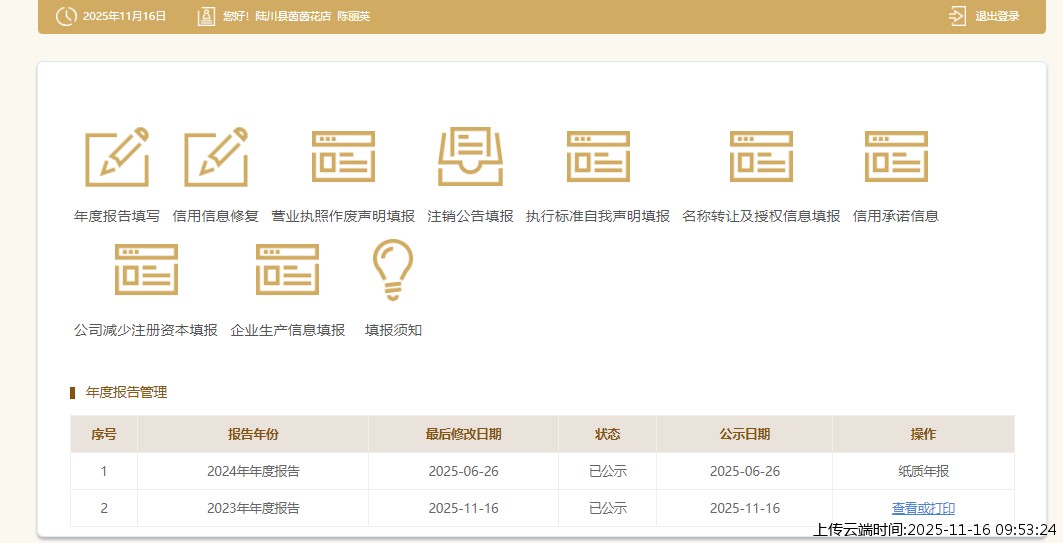
Task: Click 纸质年报 in the 2024 row
Action: [x=923, y=471]
